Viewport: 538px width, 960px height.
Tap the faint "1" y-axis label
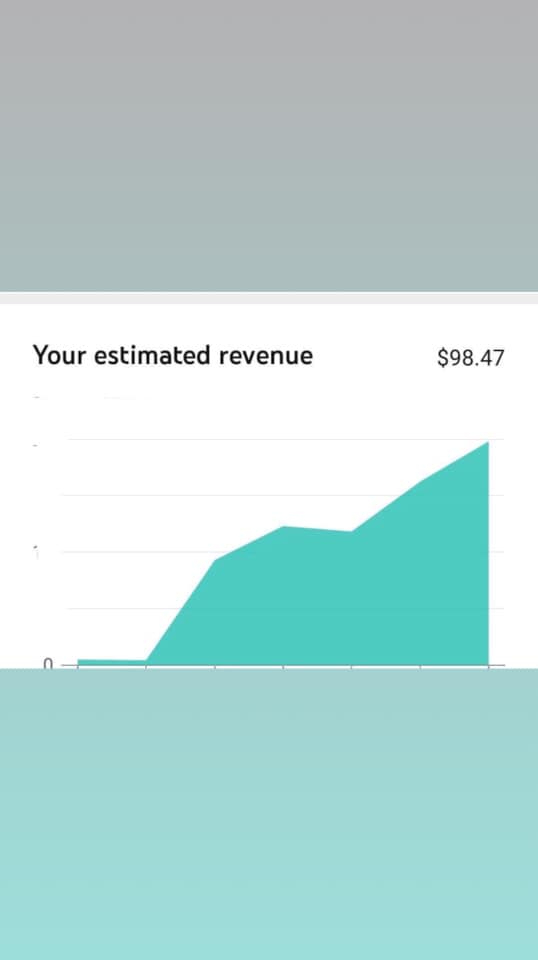coord(36,553)
